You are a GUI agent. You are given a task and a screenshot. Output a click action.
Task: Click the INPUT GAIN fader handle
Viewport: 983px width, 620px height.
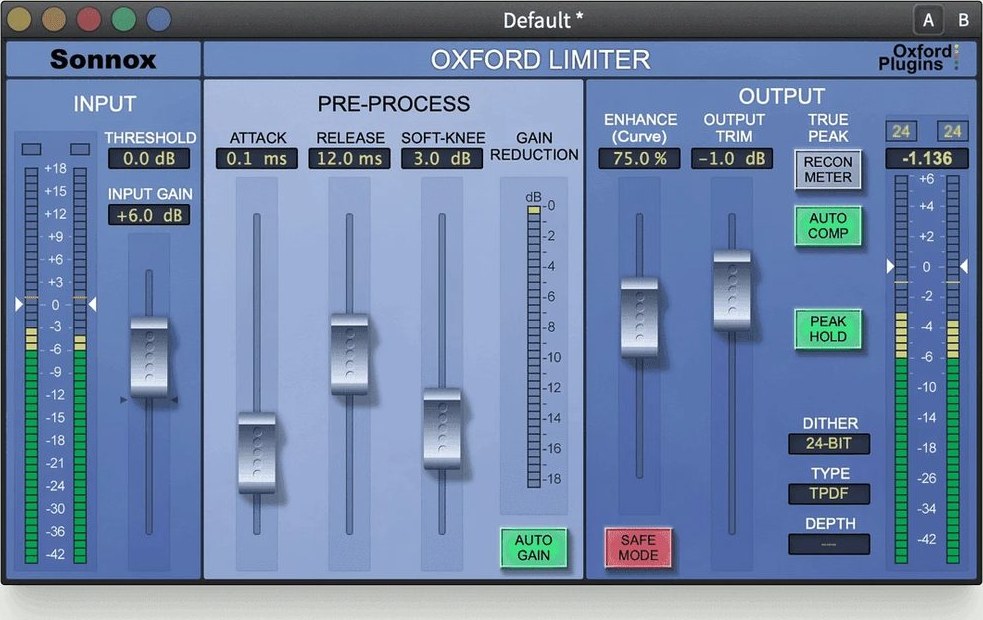[149, 357]
